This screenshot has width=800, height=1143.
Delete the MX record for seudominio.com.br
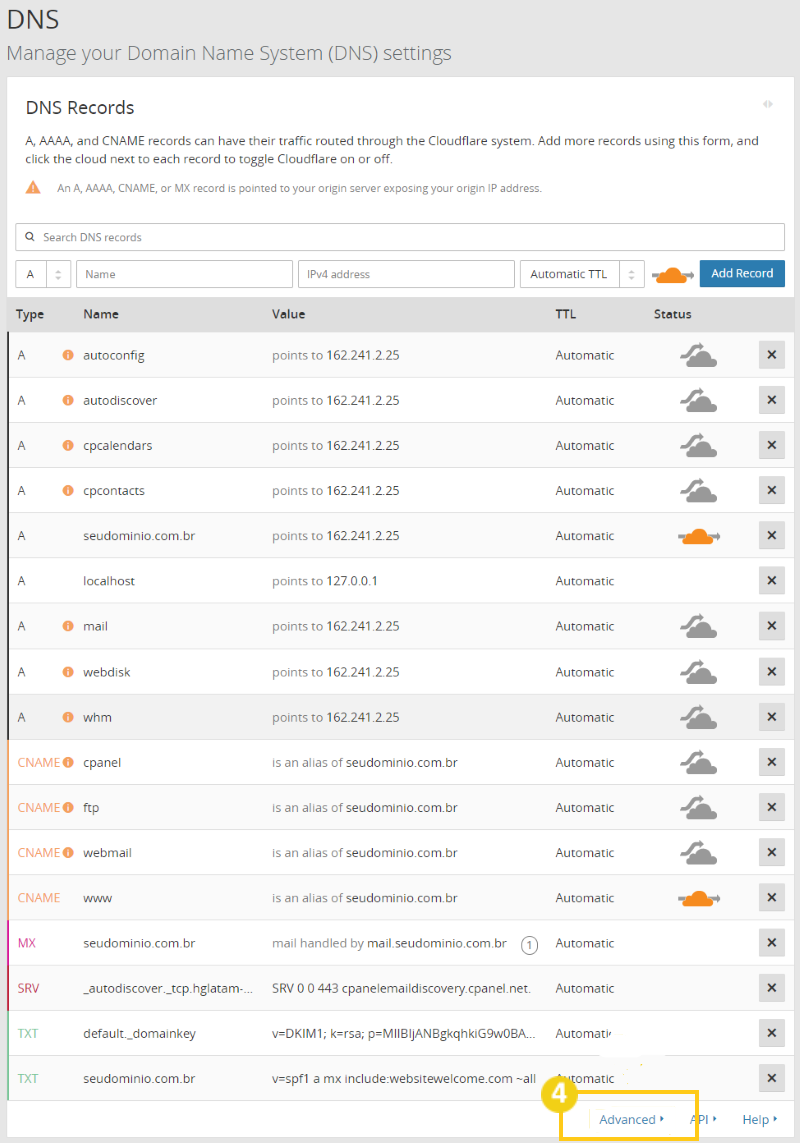[x=772, y=943]
